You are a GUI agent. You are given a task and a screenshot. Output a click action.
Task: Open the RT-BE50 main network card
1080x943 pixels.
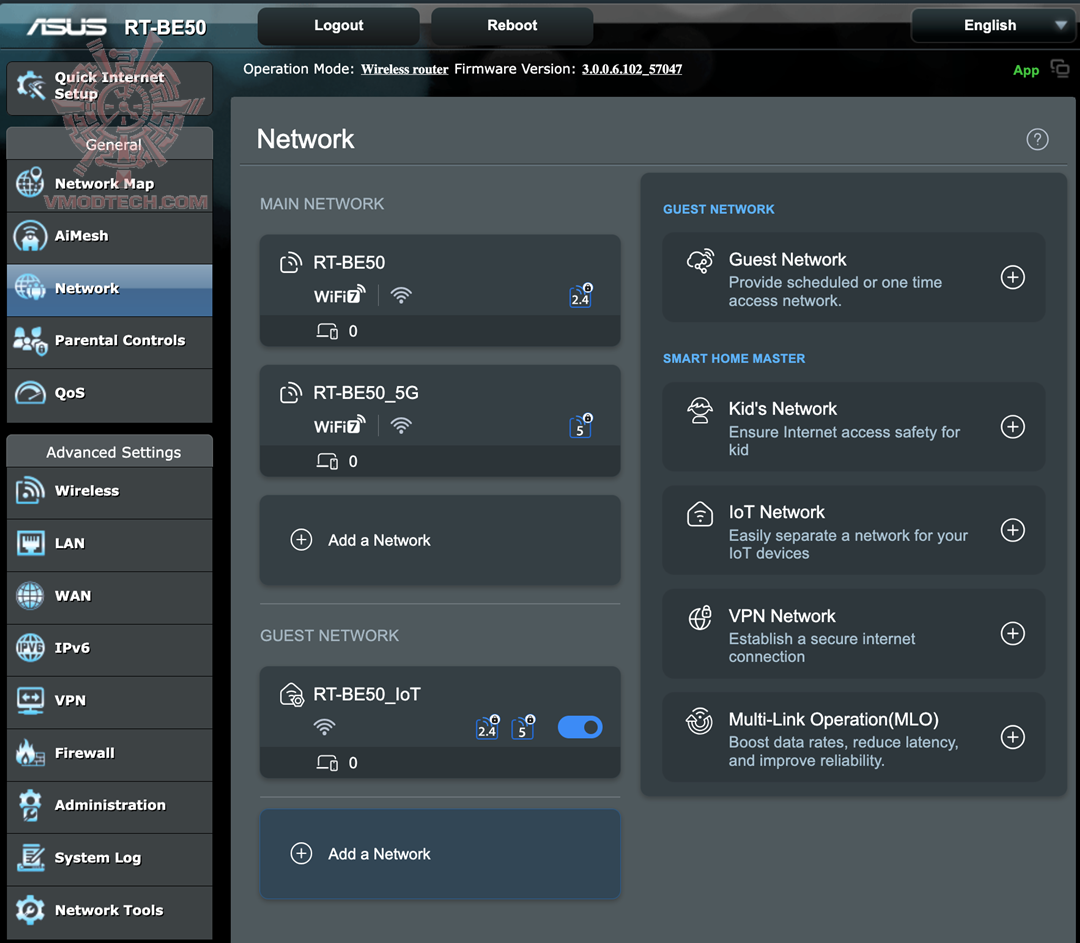click(x=439, y=290)
